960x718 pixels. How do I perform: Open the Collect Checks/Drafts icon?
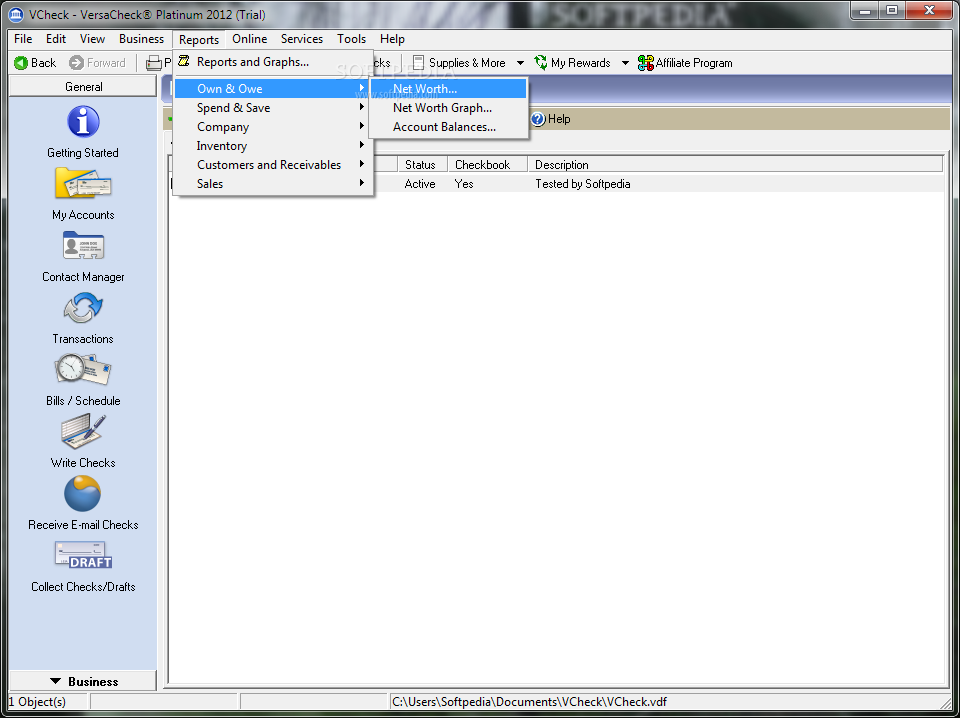tap(83, 555)
